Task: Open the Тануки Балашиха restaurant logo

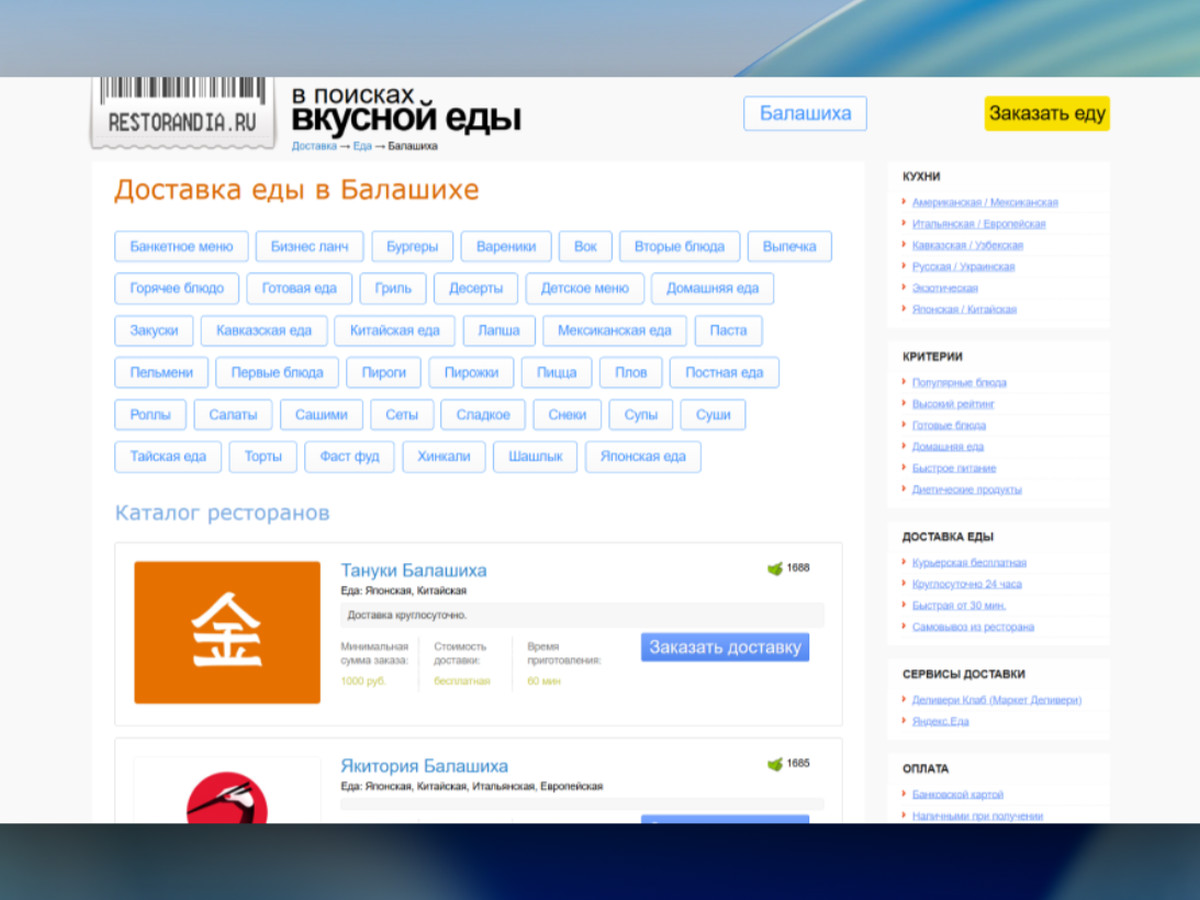Action: click(x=227, y=632)
